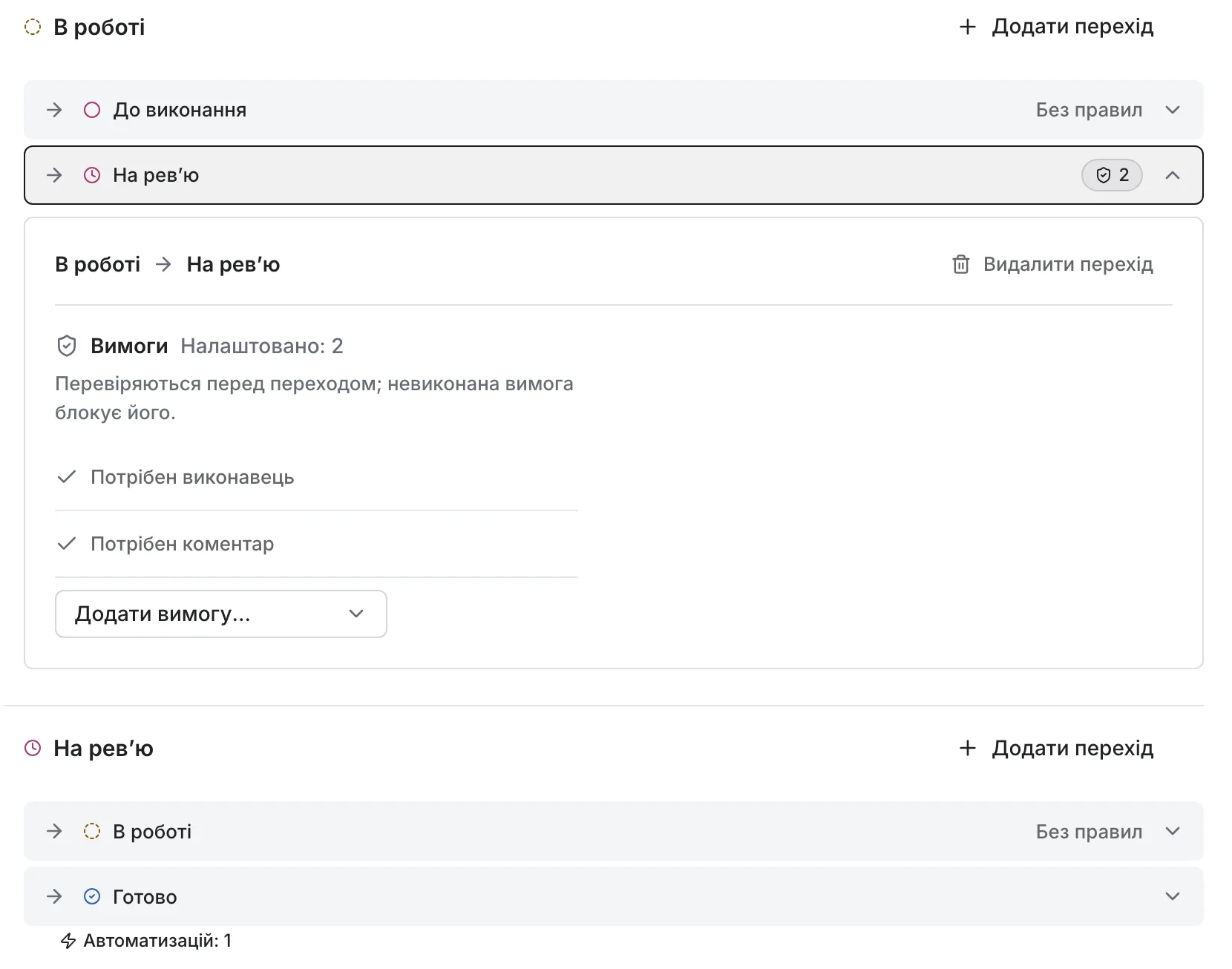The image size is (1232, 969).
Task: Click the arrow icon in the "Готово" row
Action: point(54,896)
